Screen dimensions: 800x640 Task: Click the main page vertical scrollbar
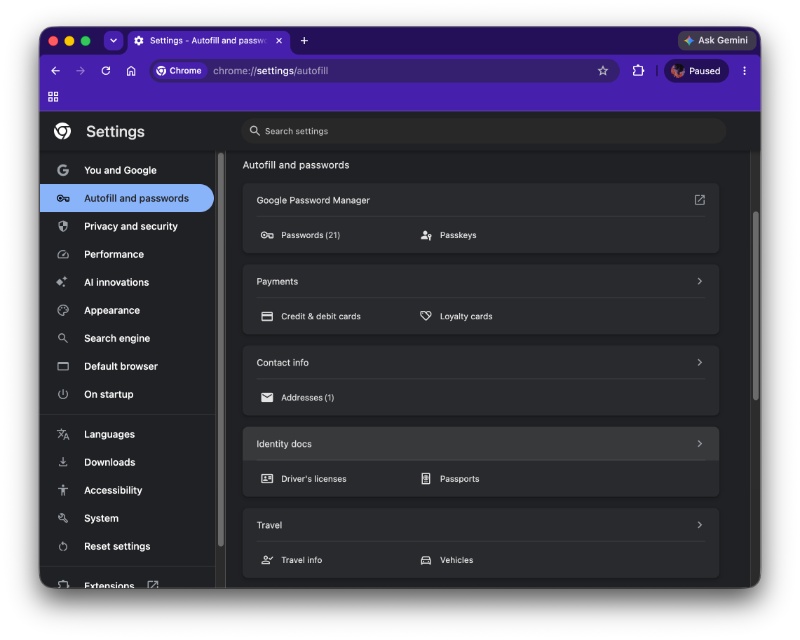756,305
